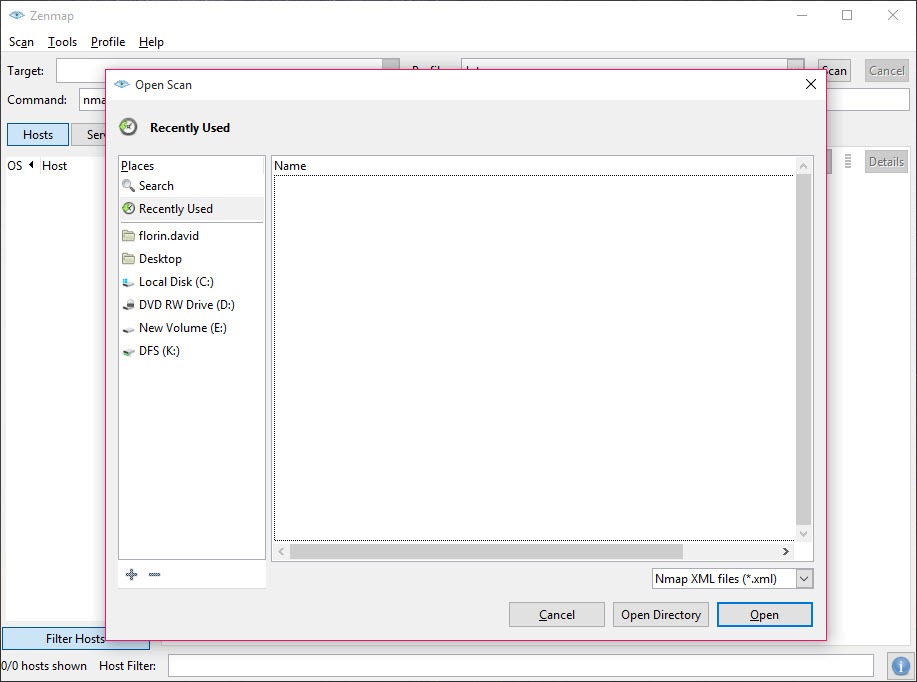The image size is (917, 682).
Task: Open the Help menu
Action: point(151,42)
